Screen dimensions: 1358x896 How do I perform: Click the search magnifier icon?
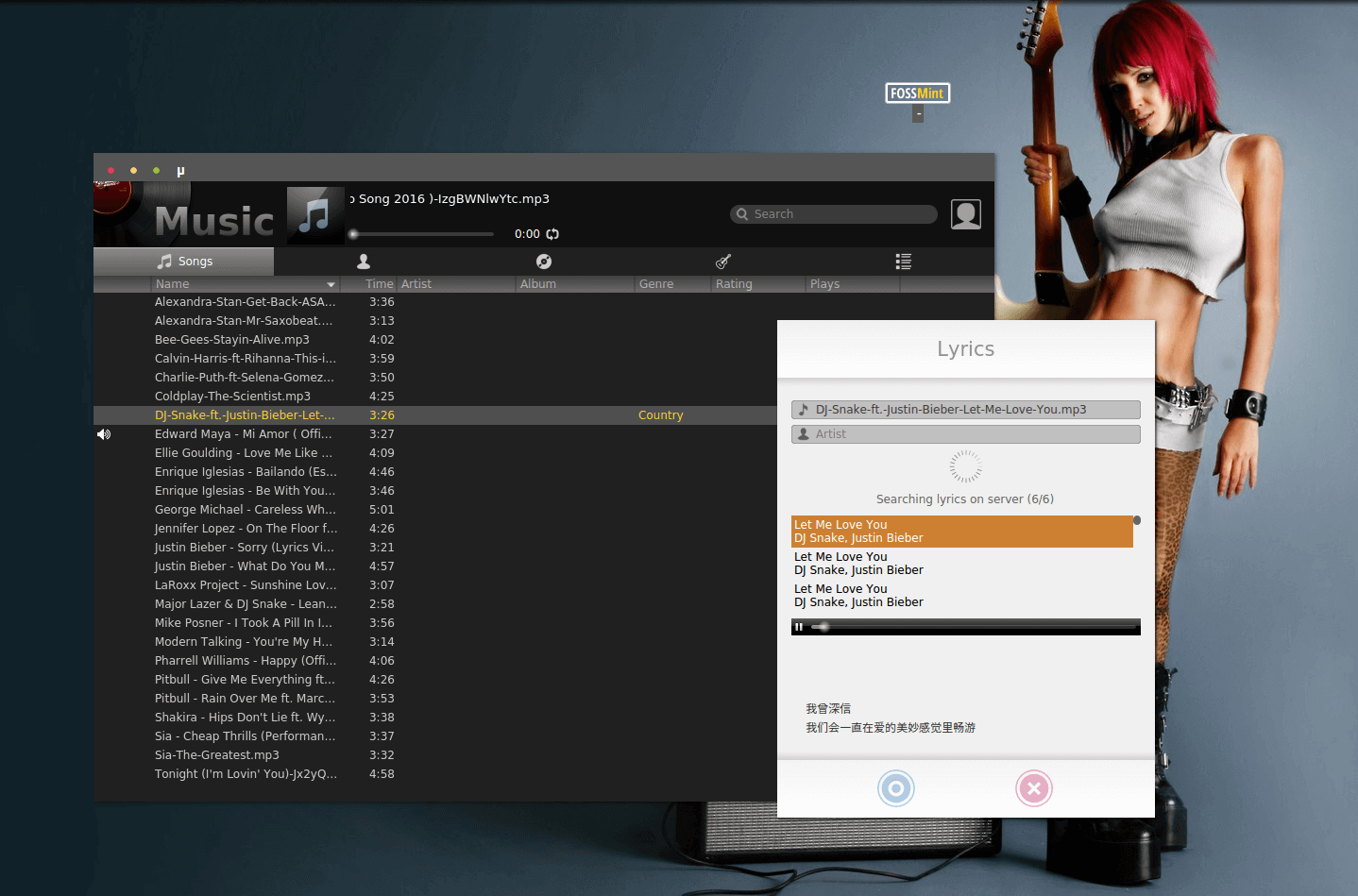pyautogui.click(x=742, y=214)
